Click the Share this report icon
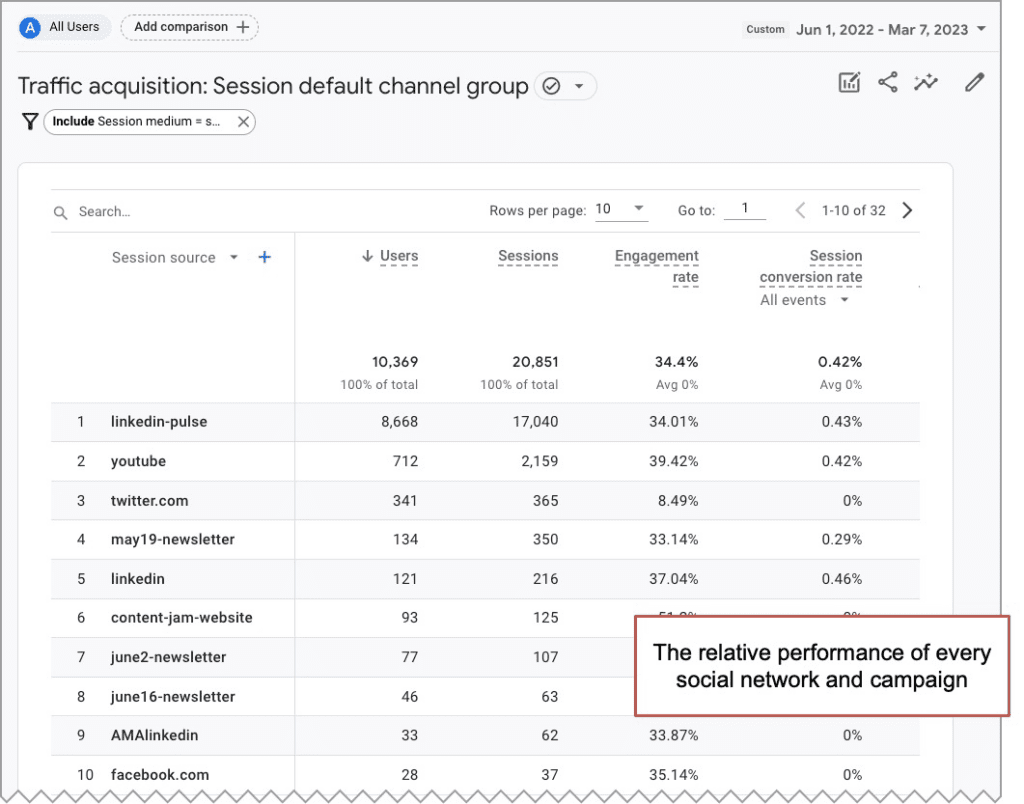The image size is (1024, 804). click(x=888, y=82)
